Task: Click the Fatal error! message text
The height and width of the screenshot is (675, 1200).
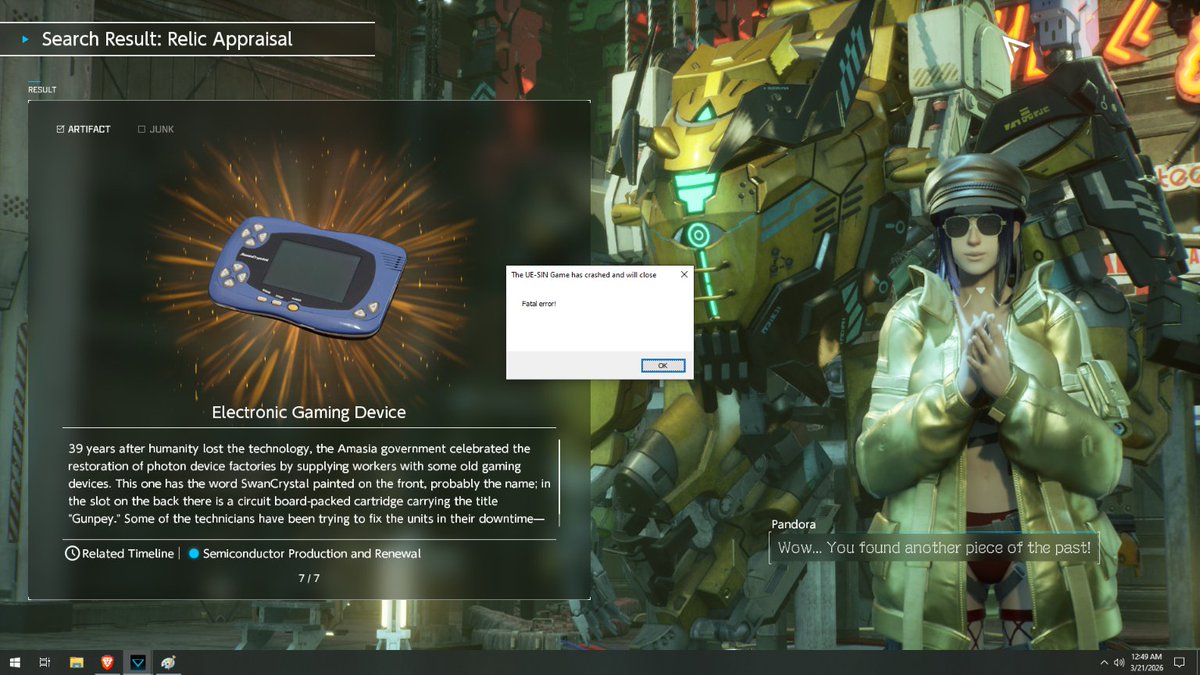Action: click(x=539, y=302)
